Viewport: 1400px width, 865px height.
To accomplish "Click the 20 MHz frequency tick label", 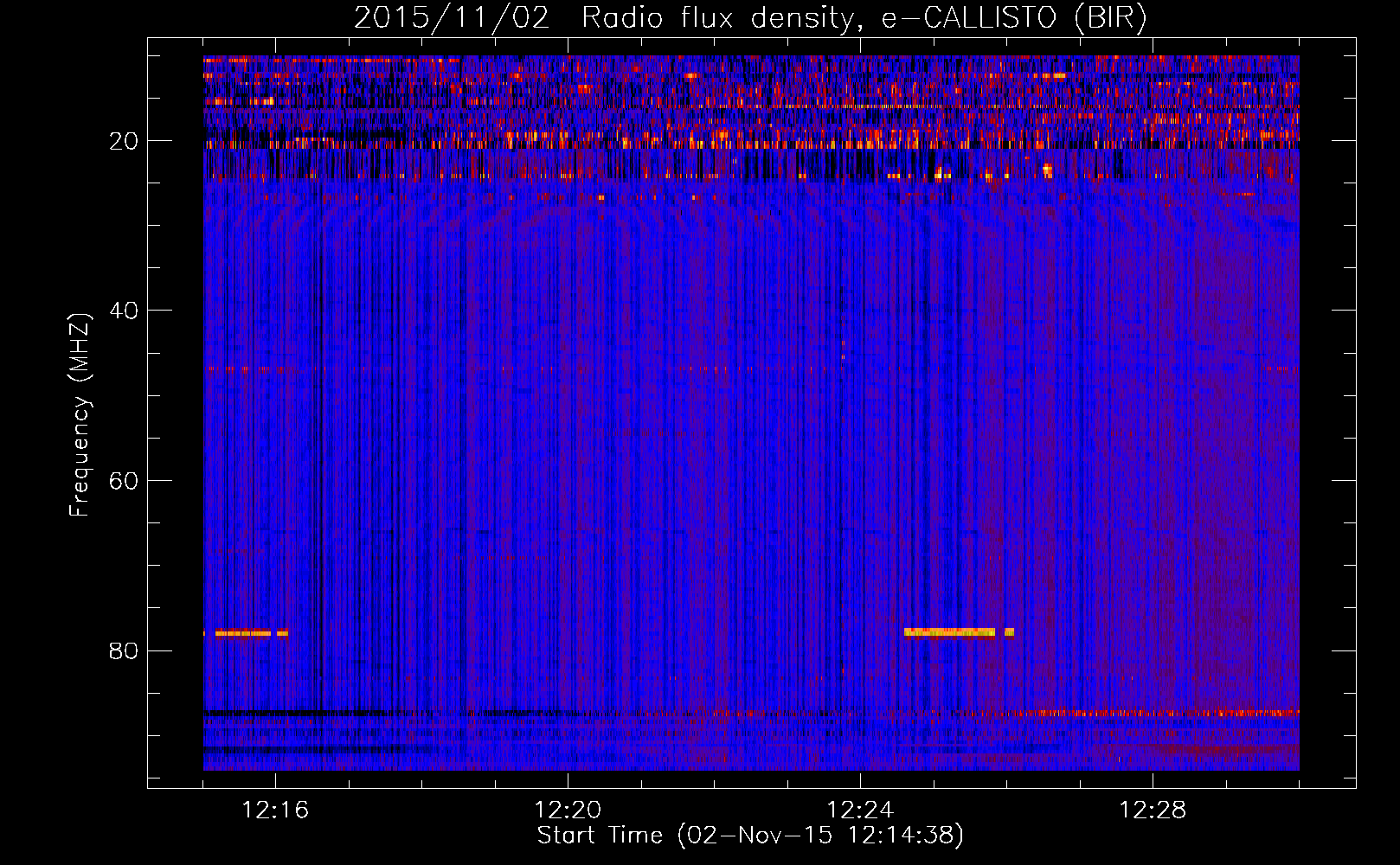I will pyautogui.click(x=124, y=141).
